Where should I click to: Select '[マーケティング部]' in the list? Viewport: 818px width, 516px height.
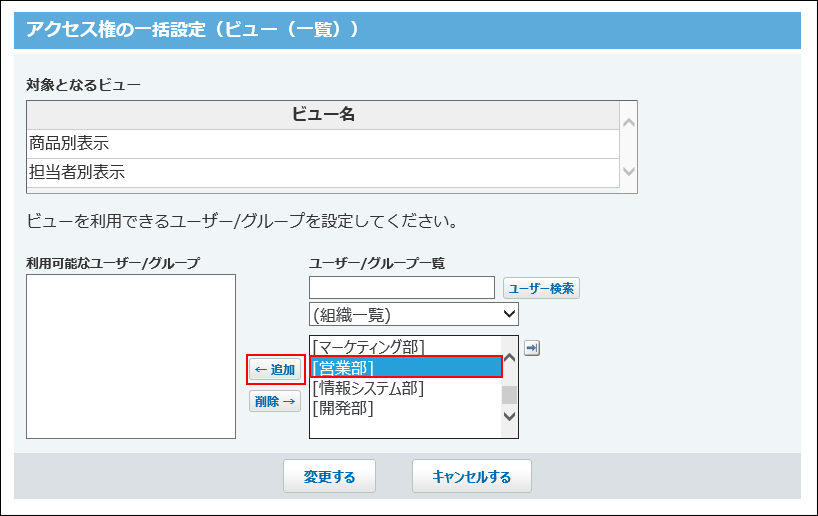[x=405, y=347]
